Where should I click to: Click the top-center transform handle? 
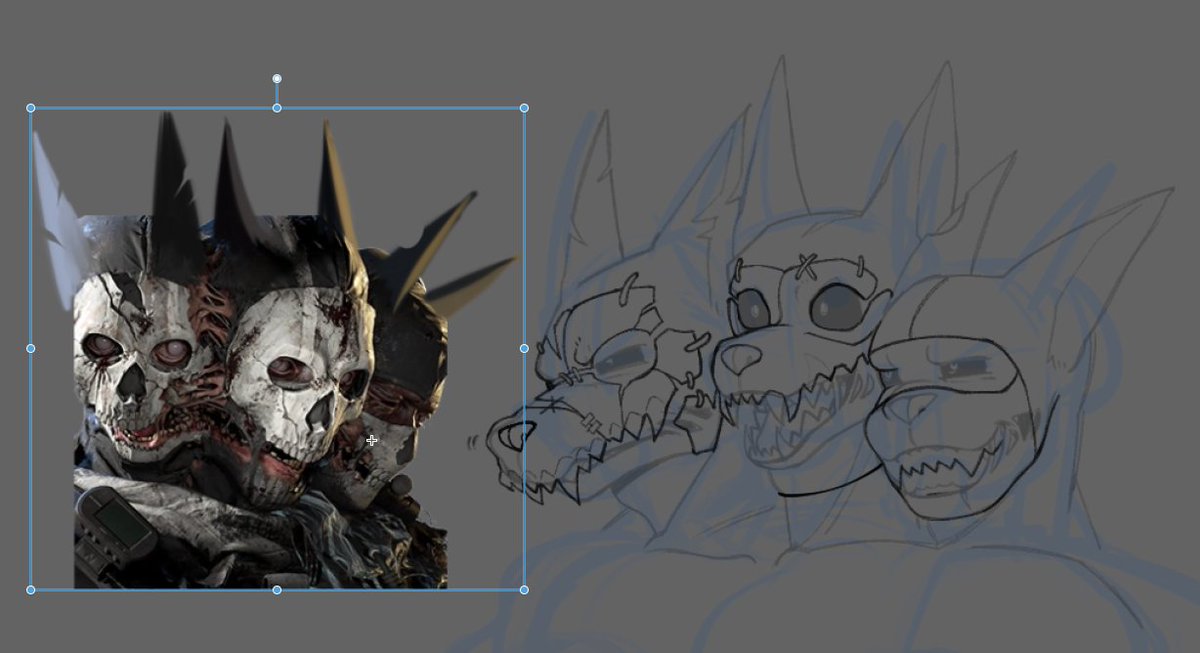tap(277, 108)
